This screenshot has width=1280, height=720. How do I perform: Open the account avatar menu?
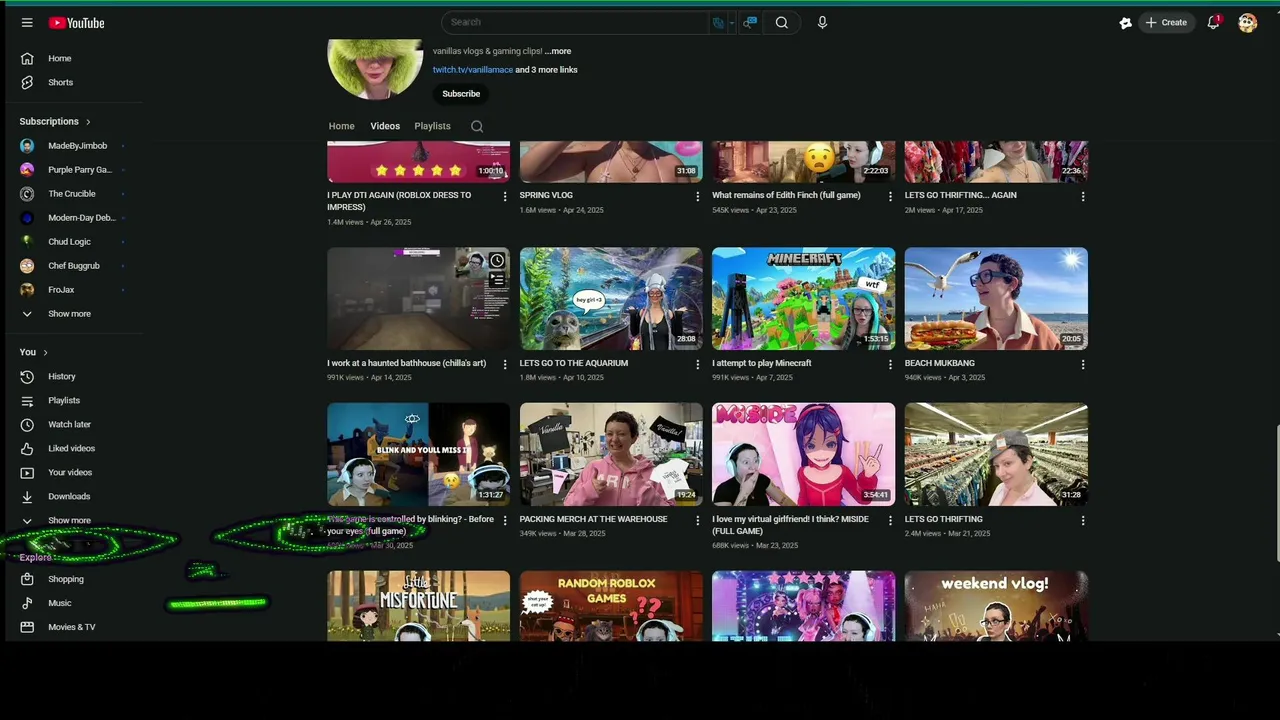point(1247,23)
